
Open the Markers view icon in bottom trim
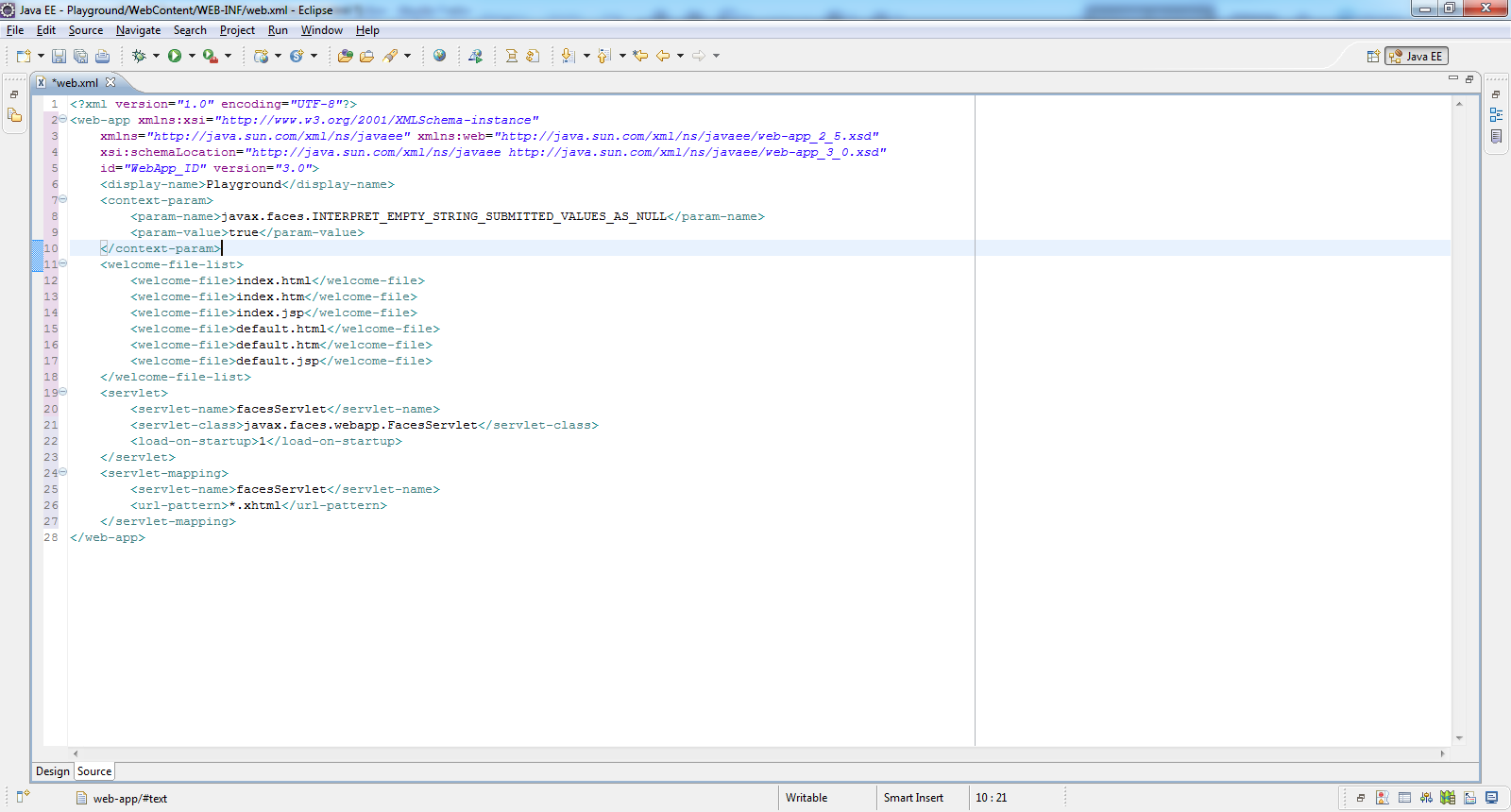click(1383, 798)
